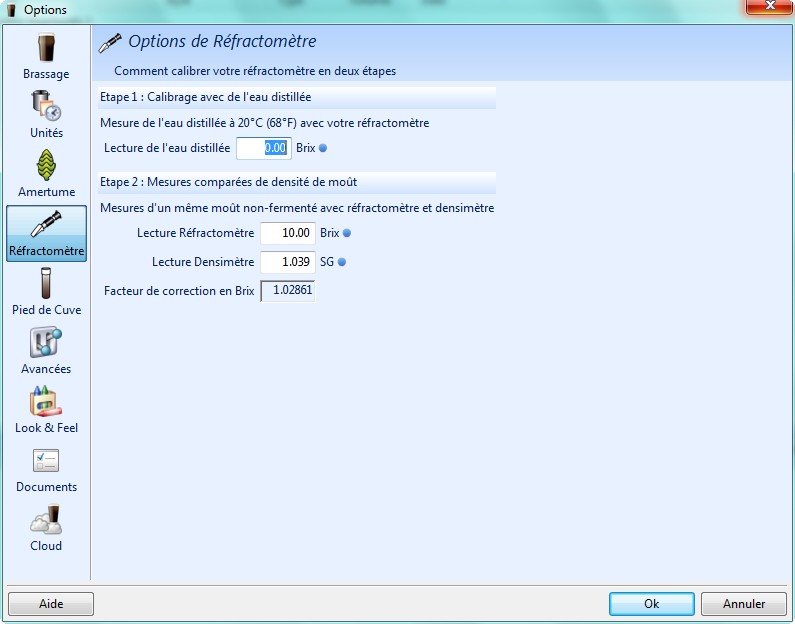Open help with the Aide button
This screenshot has width=795, height=624.
point(51,604)
